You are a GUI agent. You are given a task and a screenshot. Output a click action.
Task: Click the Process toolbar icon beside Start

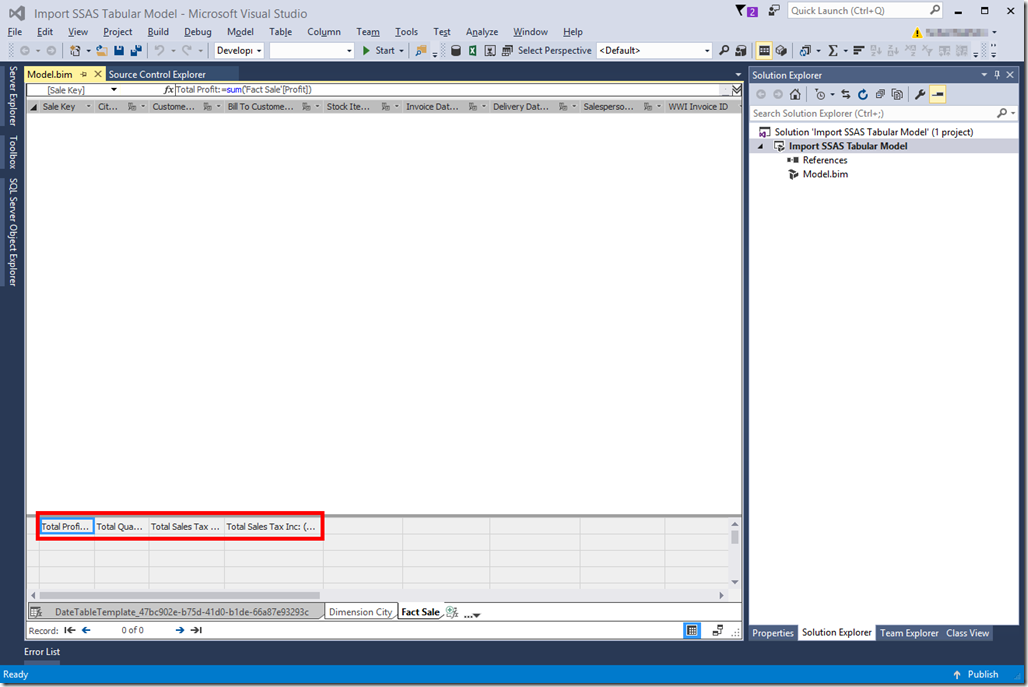point(421,50)
